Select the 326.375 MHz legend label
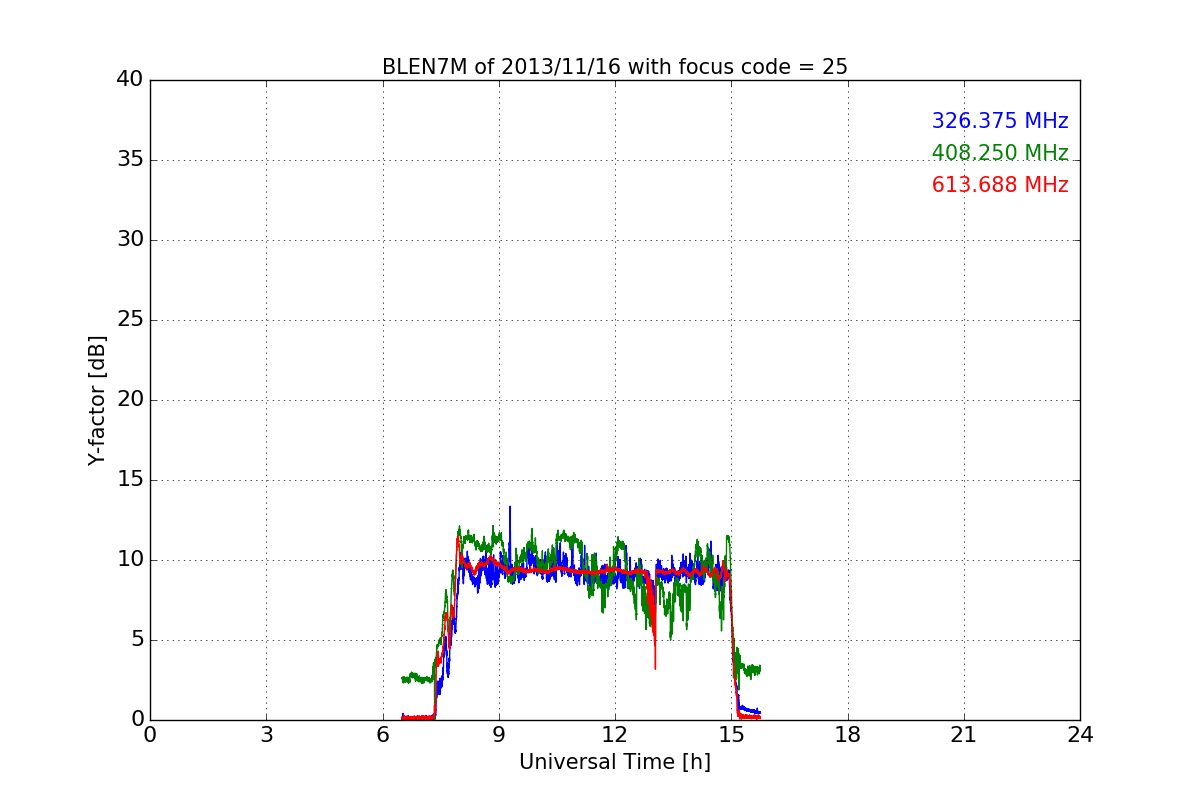This screenshot has height=800, width=1200. click(x=1000, y=121)
